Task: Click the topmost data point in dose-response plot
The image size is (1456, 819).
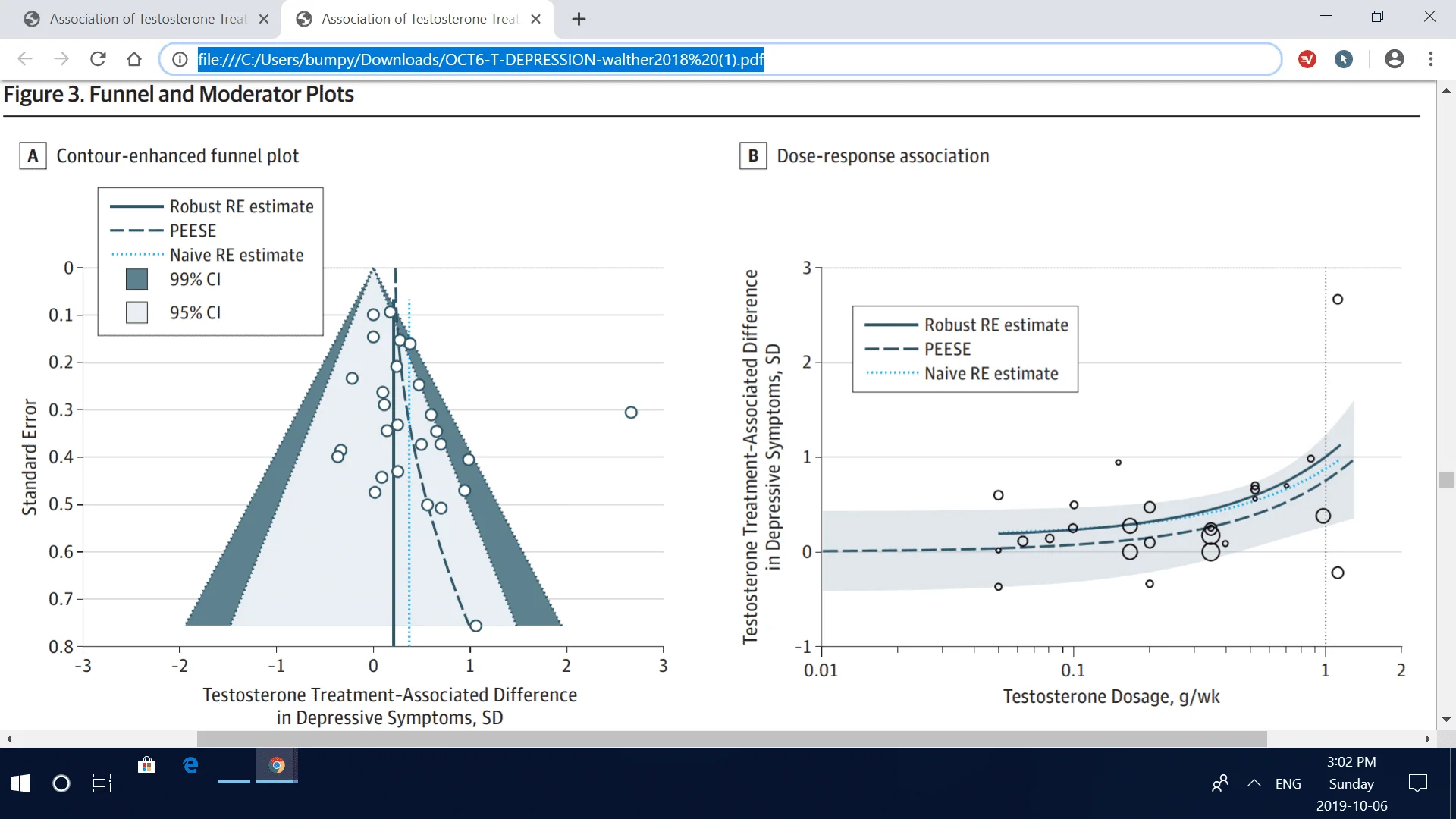Action: pyautogui.click(x=1338, y=300)
